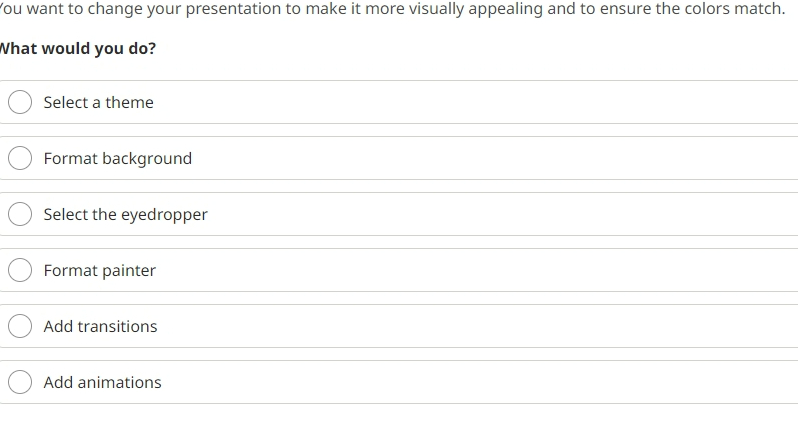The image size is (798, 423).
Task: Choose the 'Format background' radio circle
Action: [x=20, y=158]
